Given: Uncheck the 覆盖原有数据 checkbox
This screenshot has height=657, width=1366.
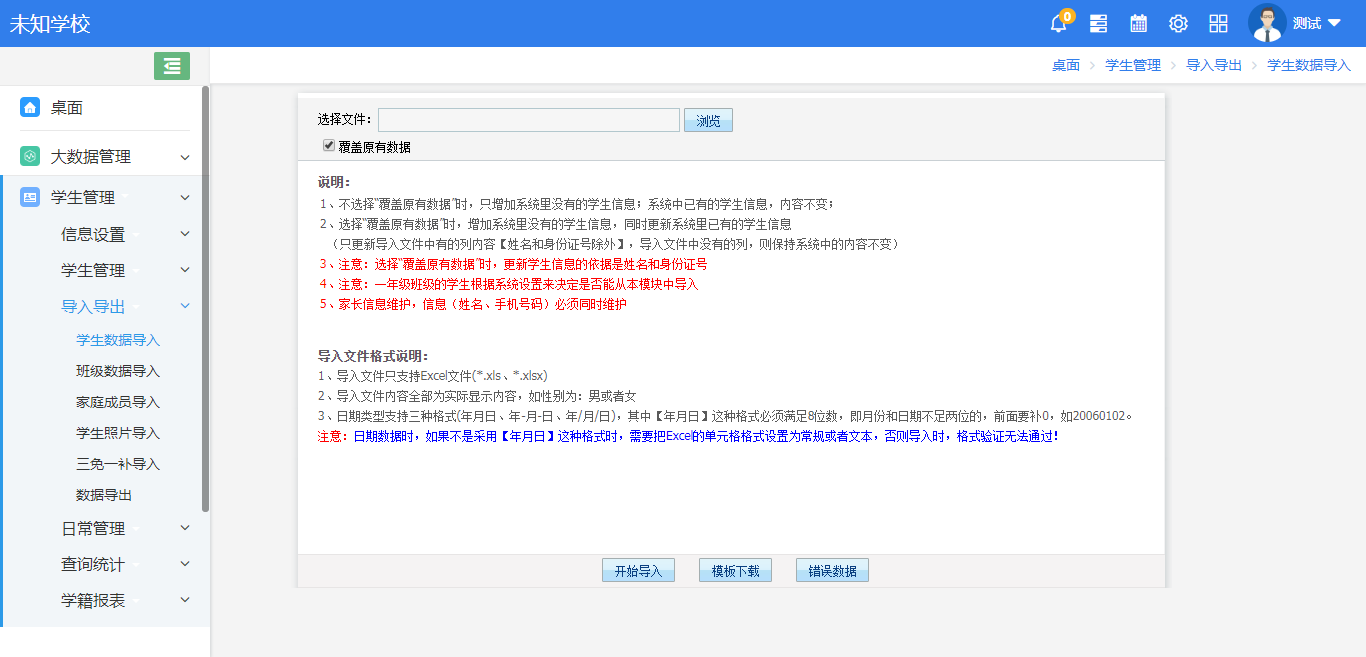Looking at the screenshot, I should 329,145.
